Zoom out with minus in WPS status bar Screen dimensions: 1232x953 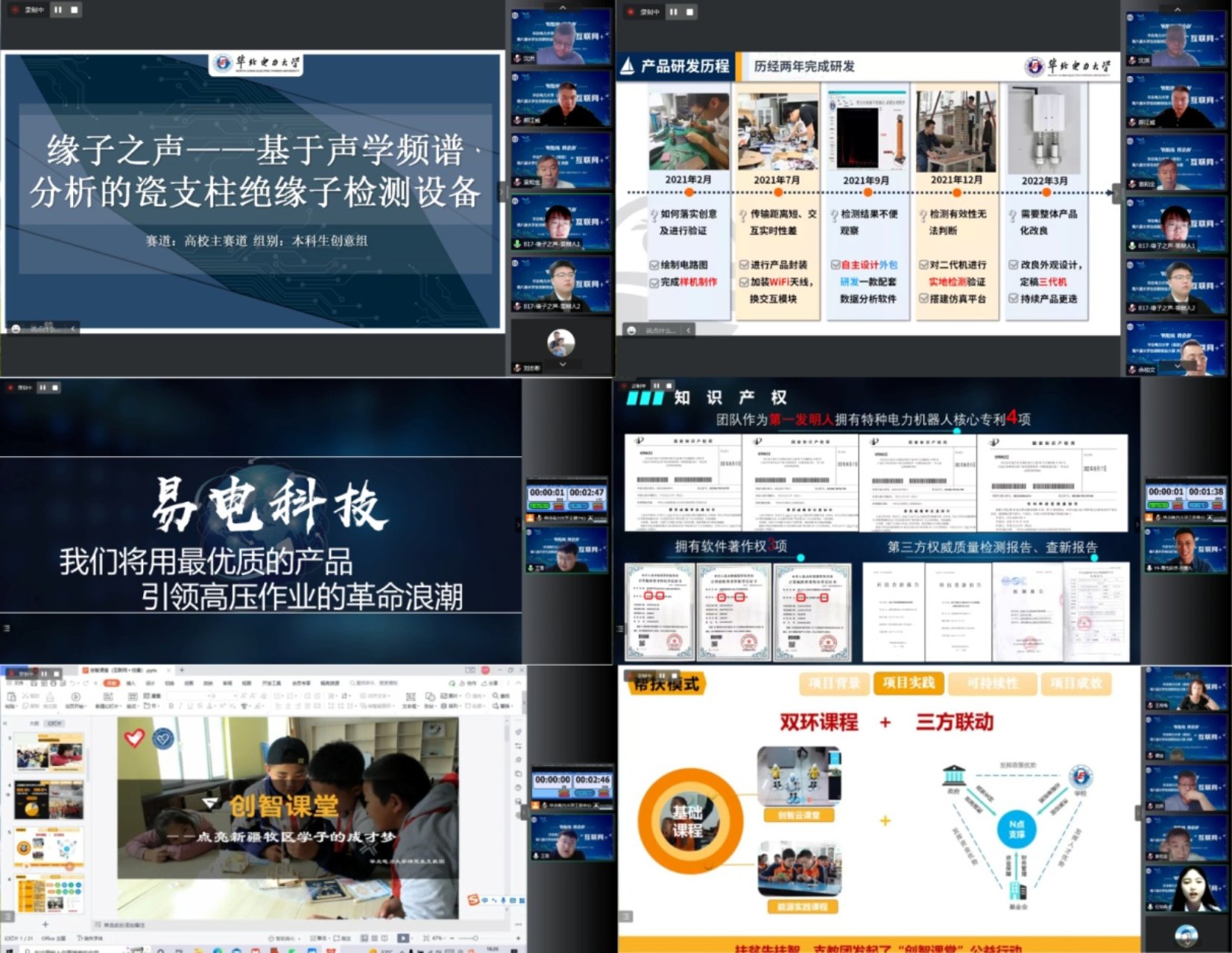(452, 938)
